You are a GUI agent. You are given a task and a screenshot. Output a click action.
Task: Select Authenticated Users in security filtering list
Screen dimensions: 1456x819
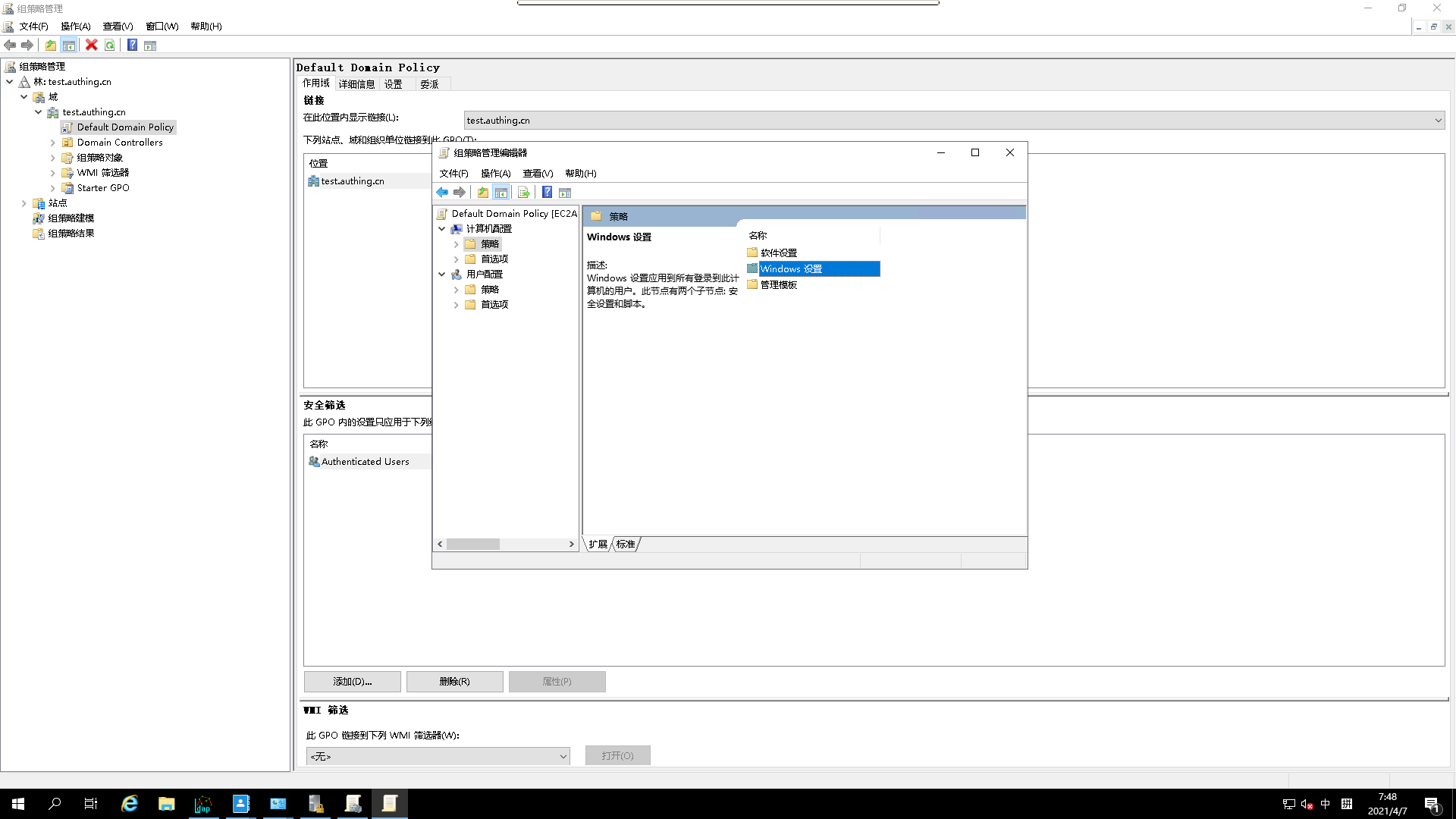pyautogui.click(x=365, y=461)
